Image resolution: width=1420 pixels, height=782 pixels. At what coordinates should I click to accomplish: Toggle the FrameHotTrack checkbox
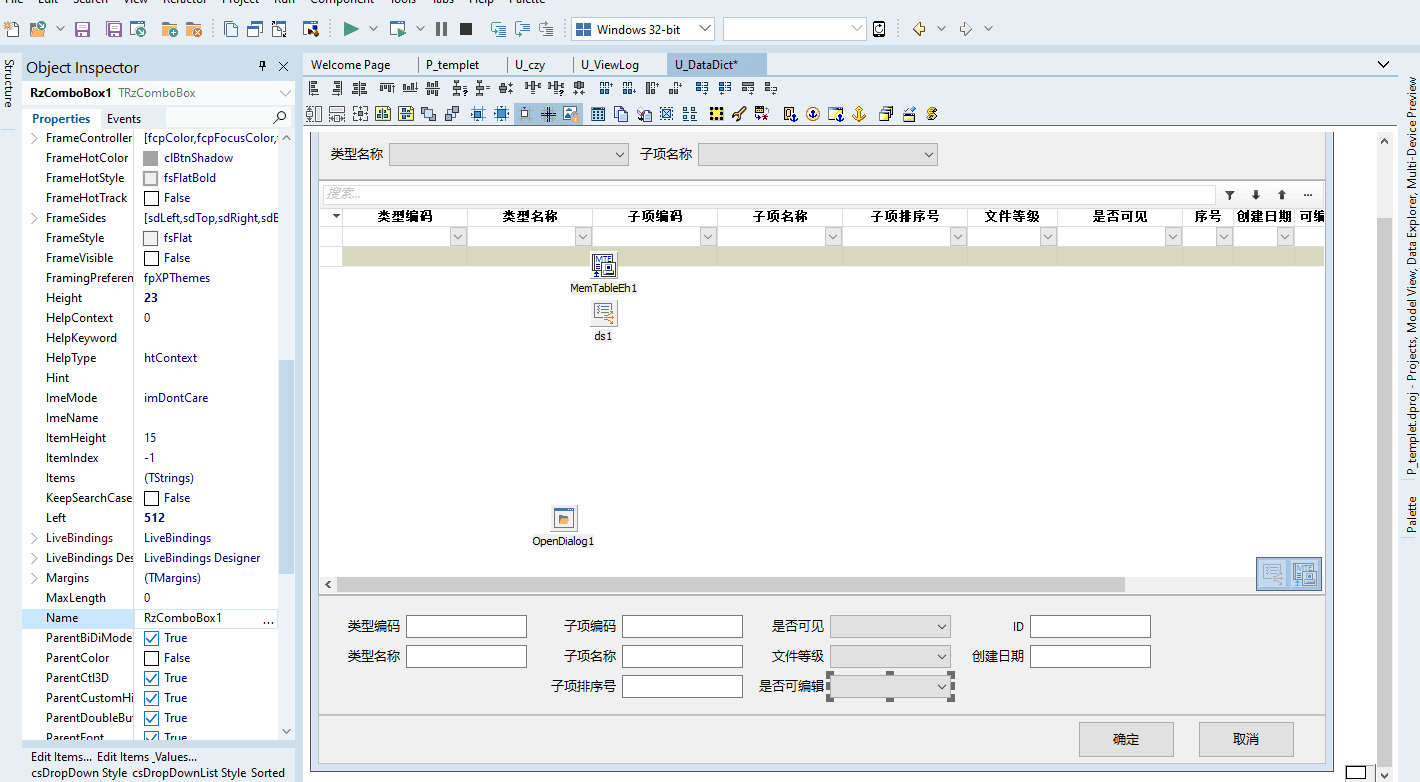(x=151, y=198)
